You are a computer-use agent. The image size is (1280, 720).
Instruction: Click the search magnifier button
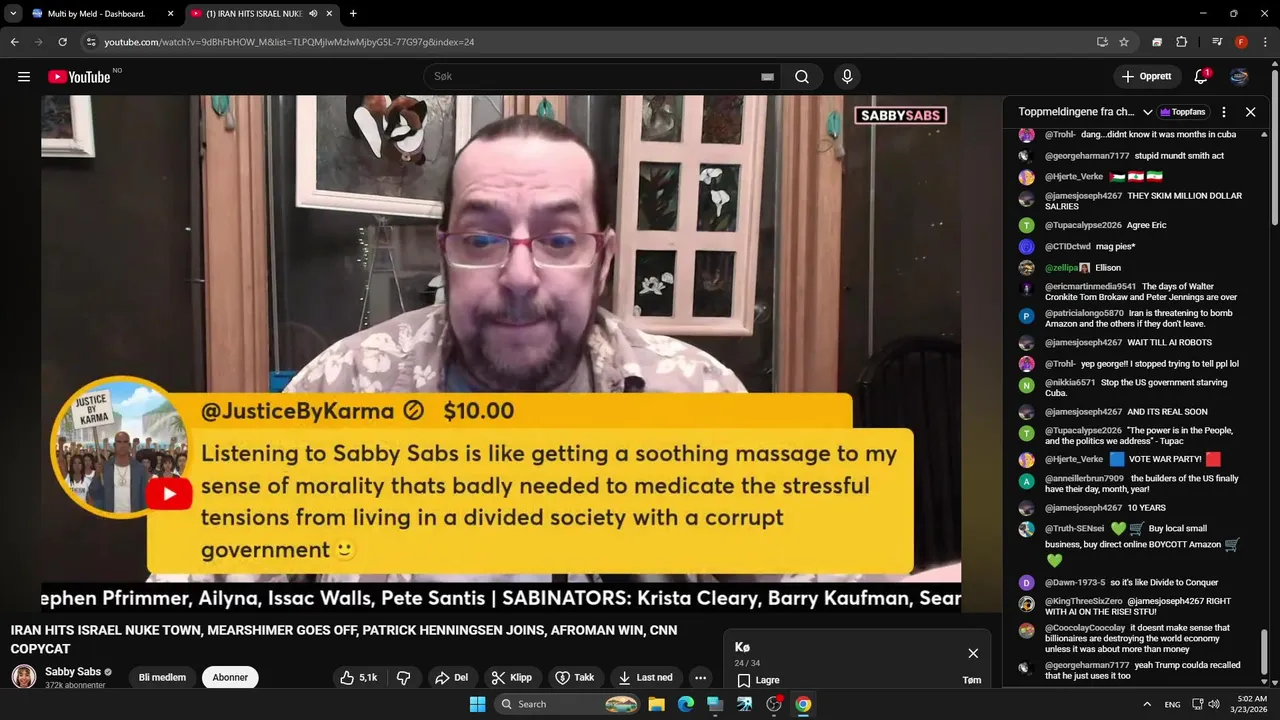(x=802, y=77)
